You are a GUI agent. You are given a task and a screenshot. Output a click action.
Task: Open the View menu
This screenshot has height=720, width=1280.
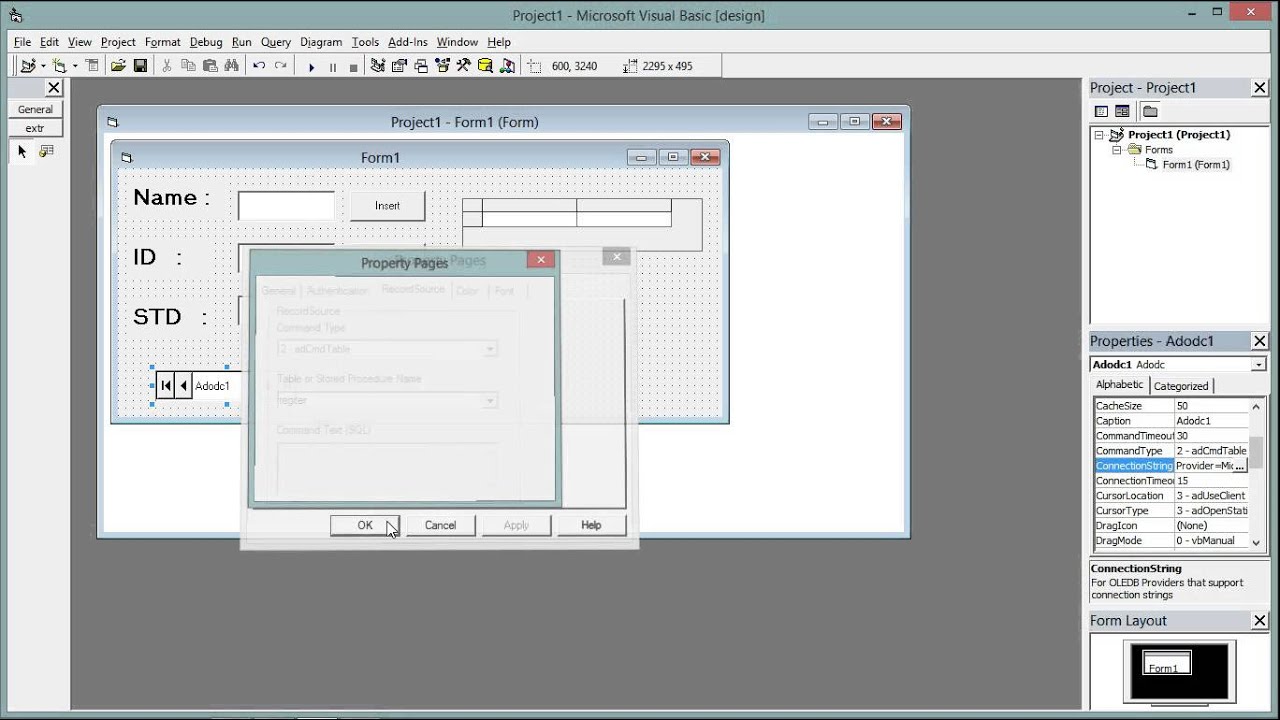point(80,42)
